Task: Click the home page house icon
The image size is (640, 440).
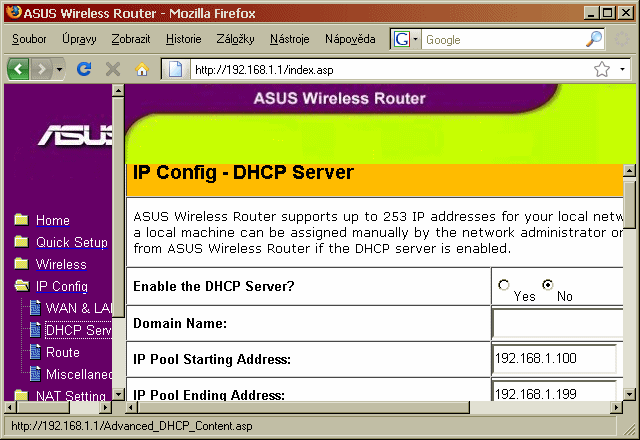Action: tap(142, 69)
